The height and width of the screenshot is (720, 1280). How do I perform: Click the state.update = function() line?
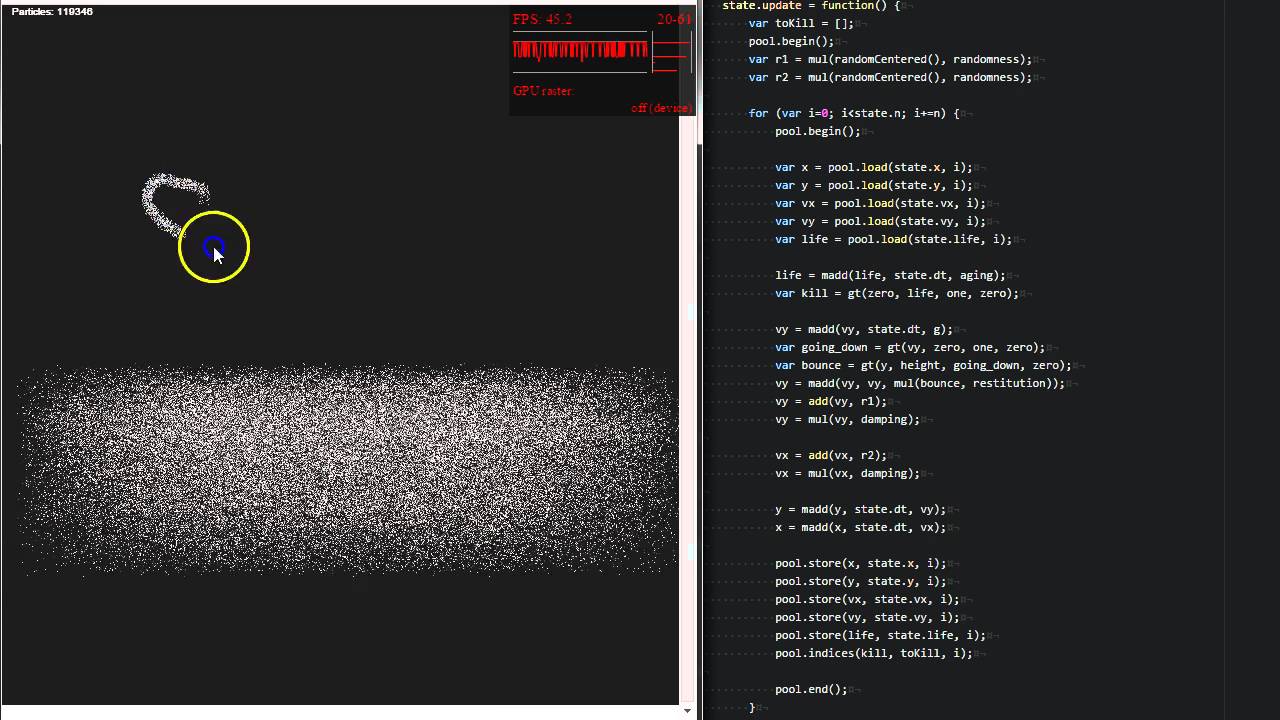click(811, 6)
